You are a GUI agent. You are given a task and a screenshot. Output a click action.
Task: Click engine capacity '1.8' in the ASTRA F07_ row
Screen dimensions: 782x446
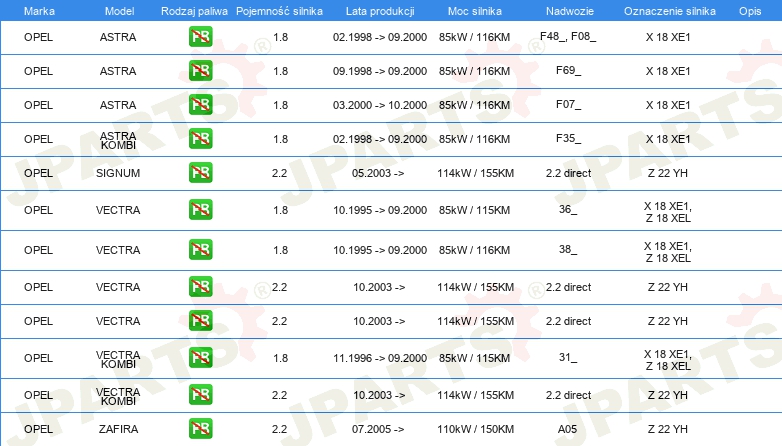coord(280,105)
